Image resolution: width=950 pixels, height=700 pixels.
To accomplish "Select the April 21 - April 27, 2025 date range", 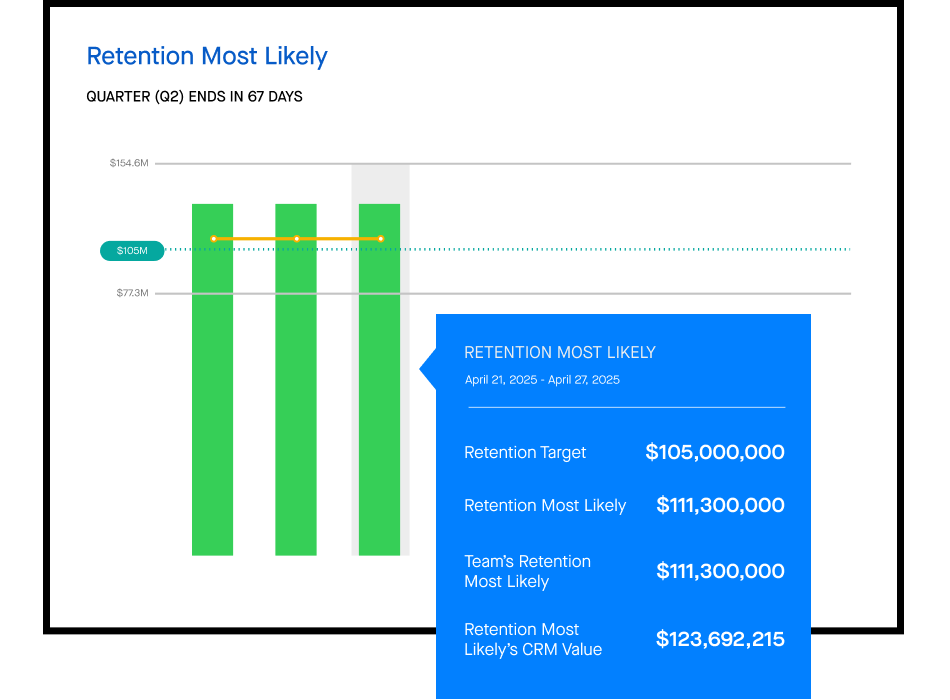I will pos(542,380).
